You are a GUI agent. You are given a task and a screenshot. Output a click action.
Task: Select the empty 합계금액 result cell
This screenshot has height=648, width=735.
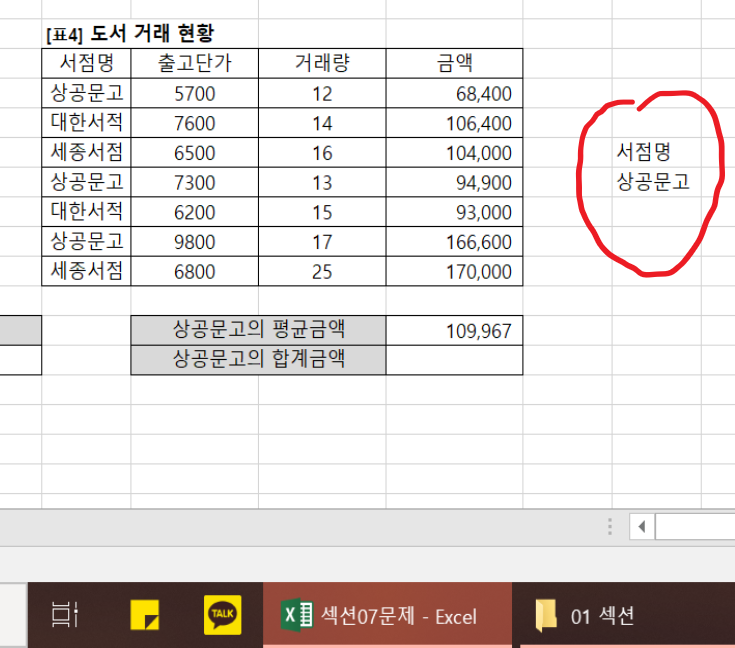tap(454, 360)
